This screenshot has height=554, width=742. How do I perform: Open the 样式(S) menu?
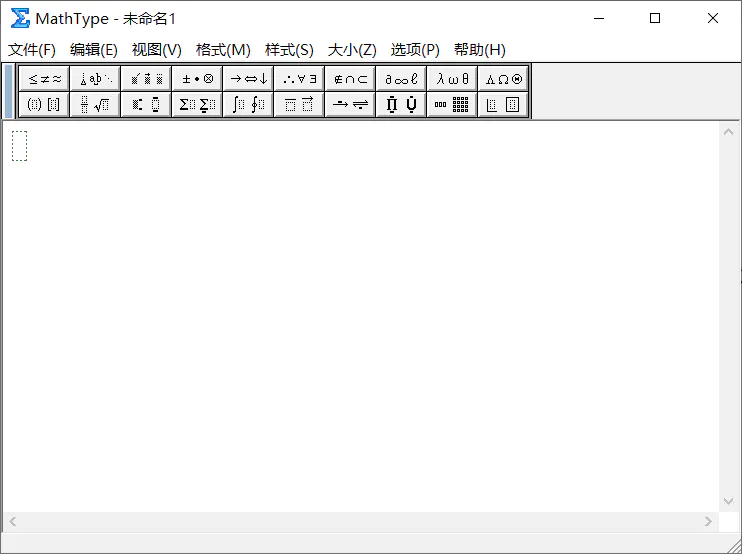point(289,50)
